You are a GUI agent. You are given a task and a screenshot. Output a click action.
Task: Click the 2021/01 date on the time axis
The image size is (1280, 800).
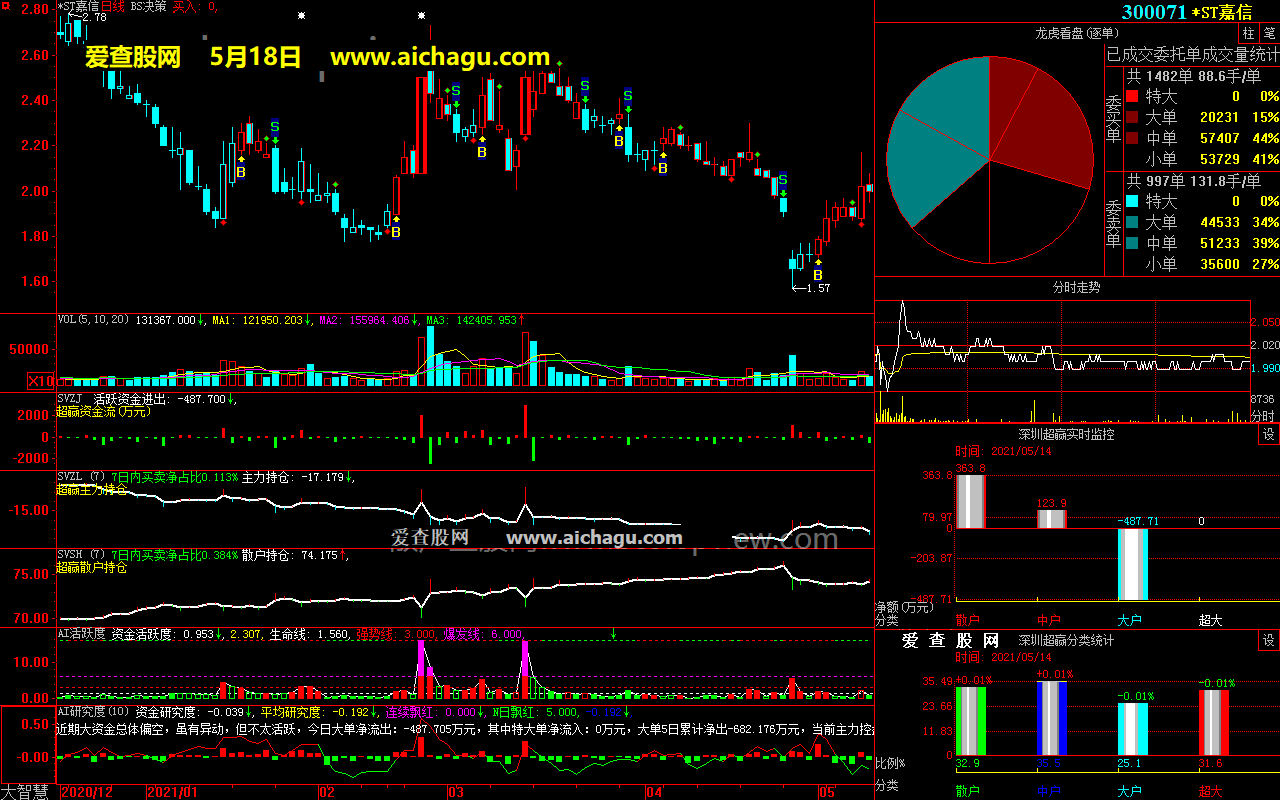point(173,792)
